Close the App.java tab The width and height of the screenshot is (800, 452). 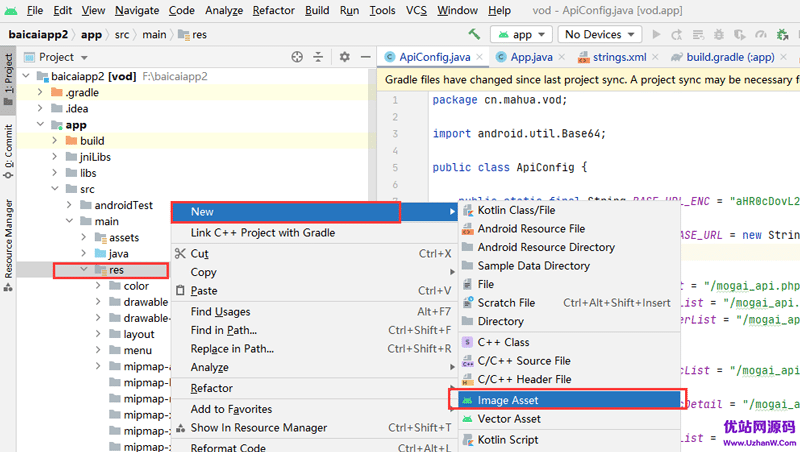tap(562, 57)
